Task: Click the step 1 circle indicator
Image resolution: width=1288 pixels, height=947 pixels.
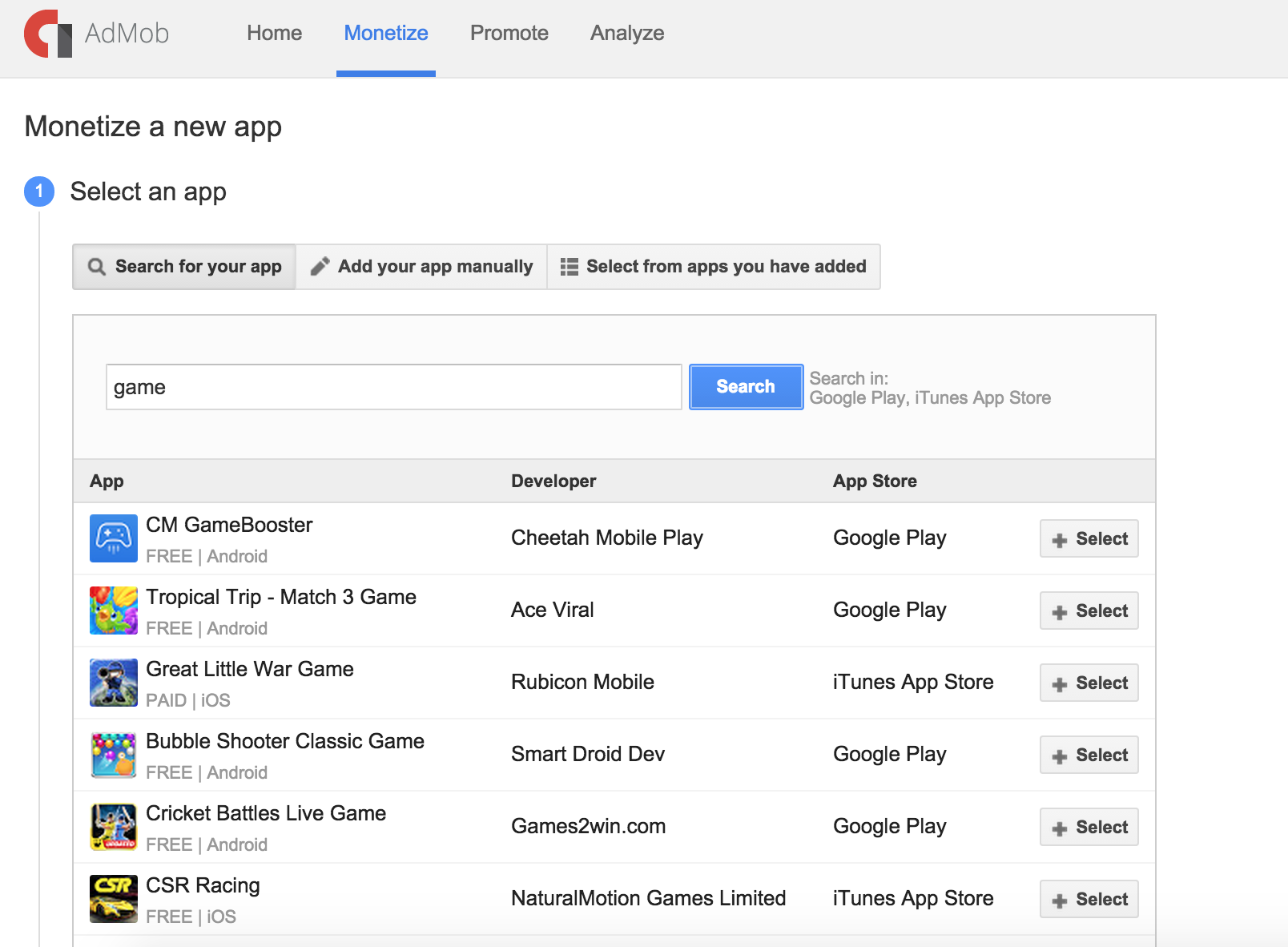Action: coord(39,192)
